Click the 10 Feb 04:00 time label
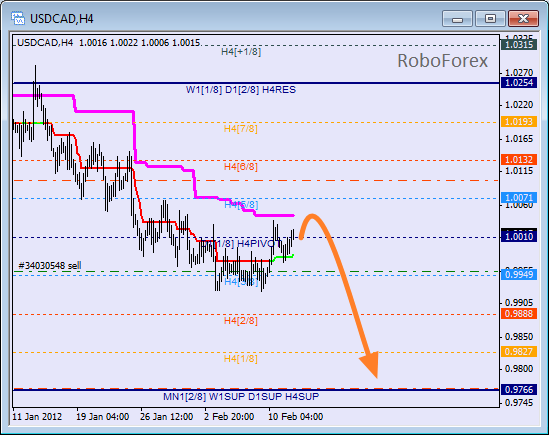The width and height of the screenshot is (549, 435). coord(295,417)
